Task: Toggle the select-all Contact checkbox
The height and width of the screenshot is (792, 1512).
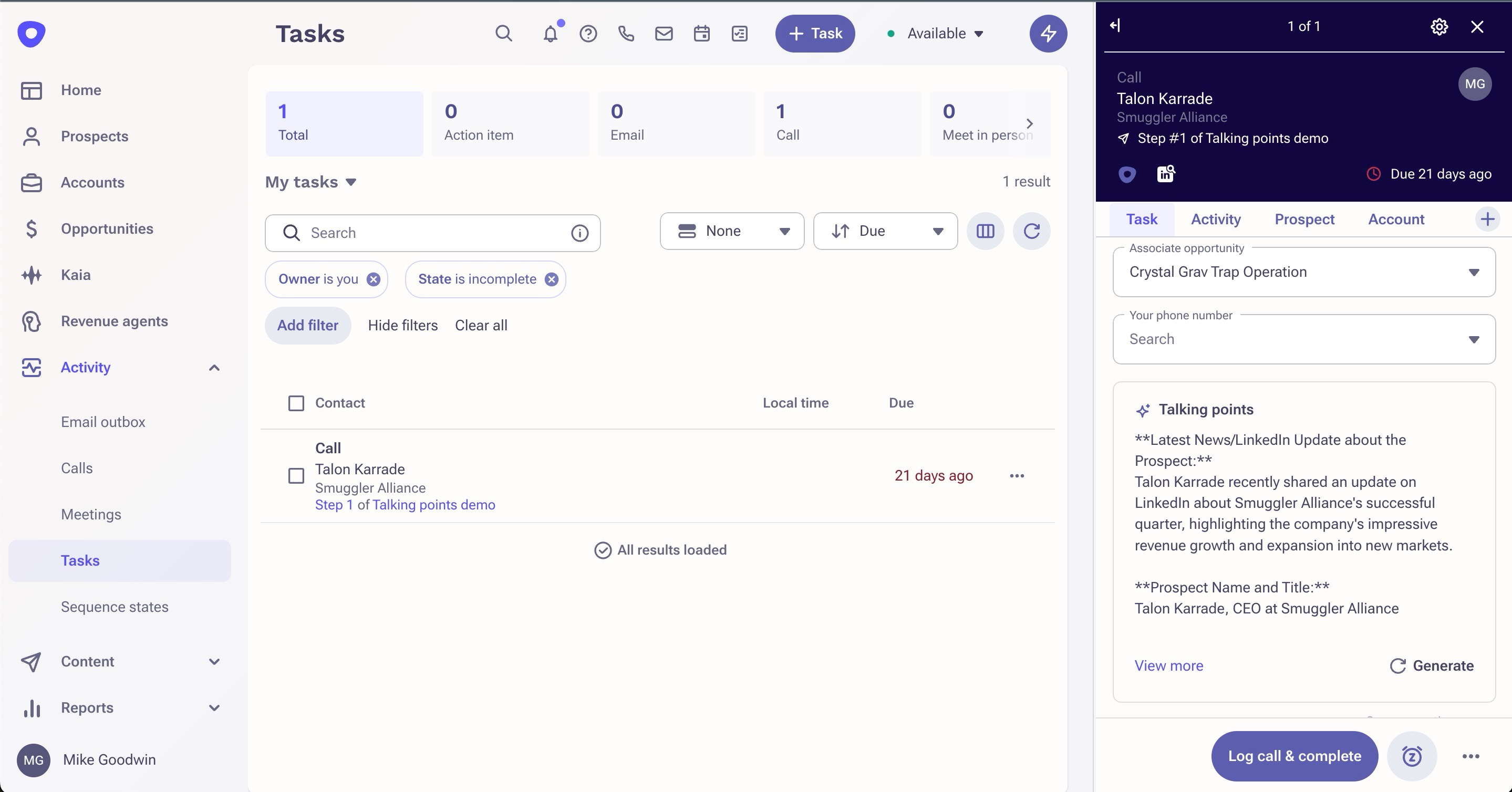Action: click(x=296, y=403)
